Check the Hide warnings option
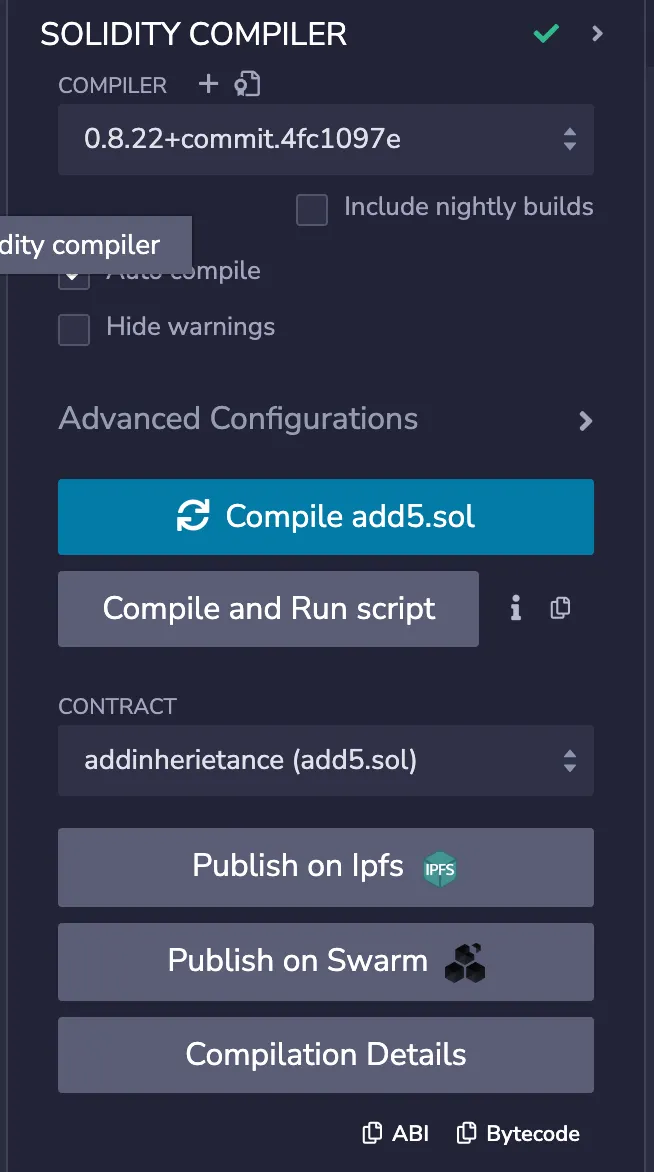654x1172 pixels. coord(74,329)
